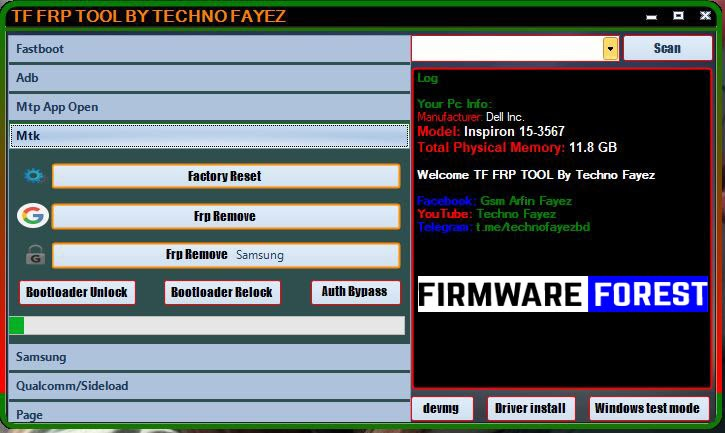The height and width of the screenshot is (433, 725).
Task: Click the Firmware Forest banner image
Action: 562,294
